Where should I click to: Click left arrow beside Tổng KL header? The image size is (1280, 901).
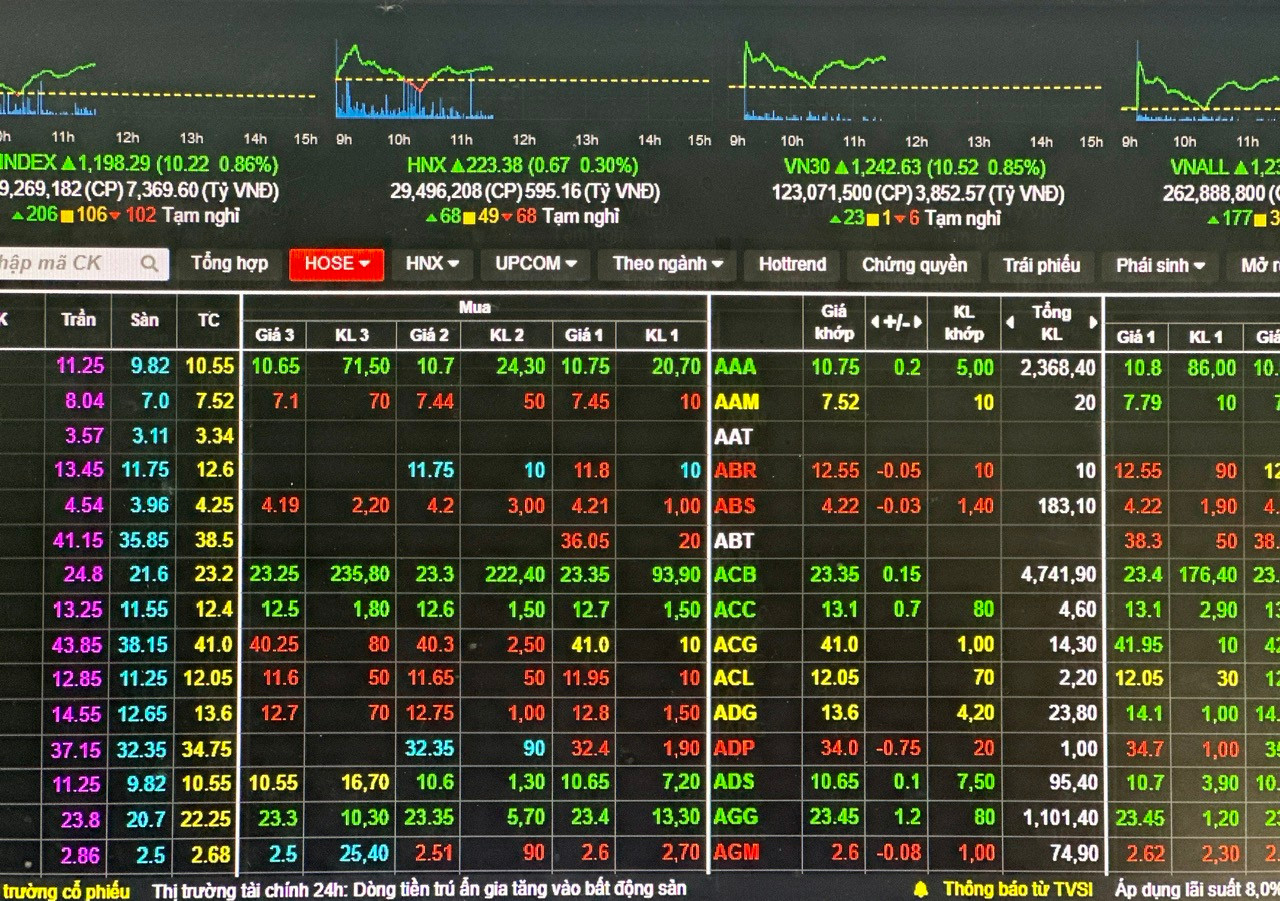1009,322
